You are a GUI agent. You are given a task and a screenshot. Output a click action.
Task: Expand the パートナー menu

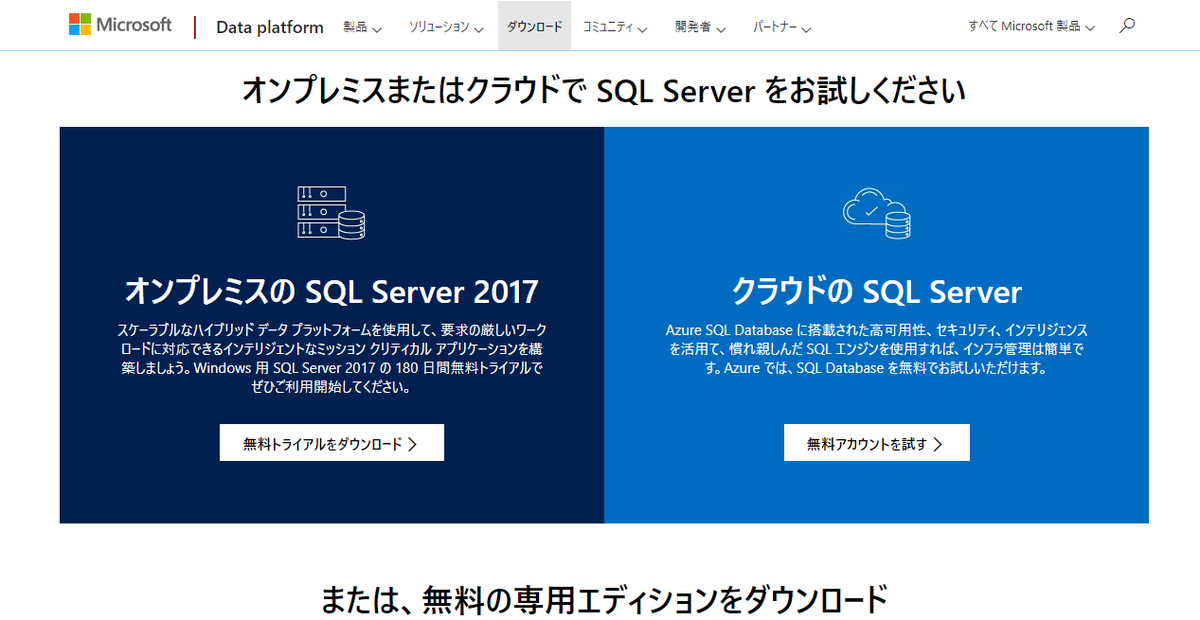click(x=782, y=27)
